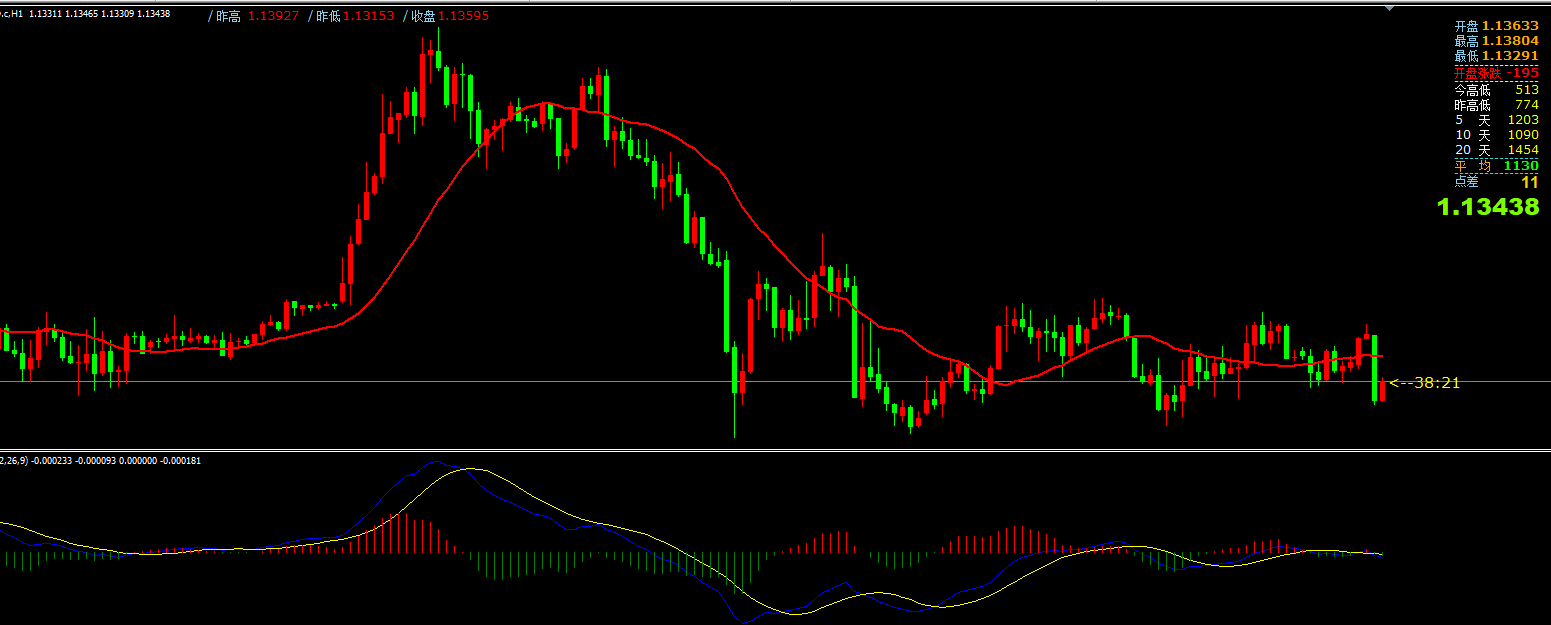This screenshot has height=625, width=1551.
Task: Click the 平均 1130 average row
Action: coord(1496,166)
